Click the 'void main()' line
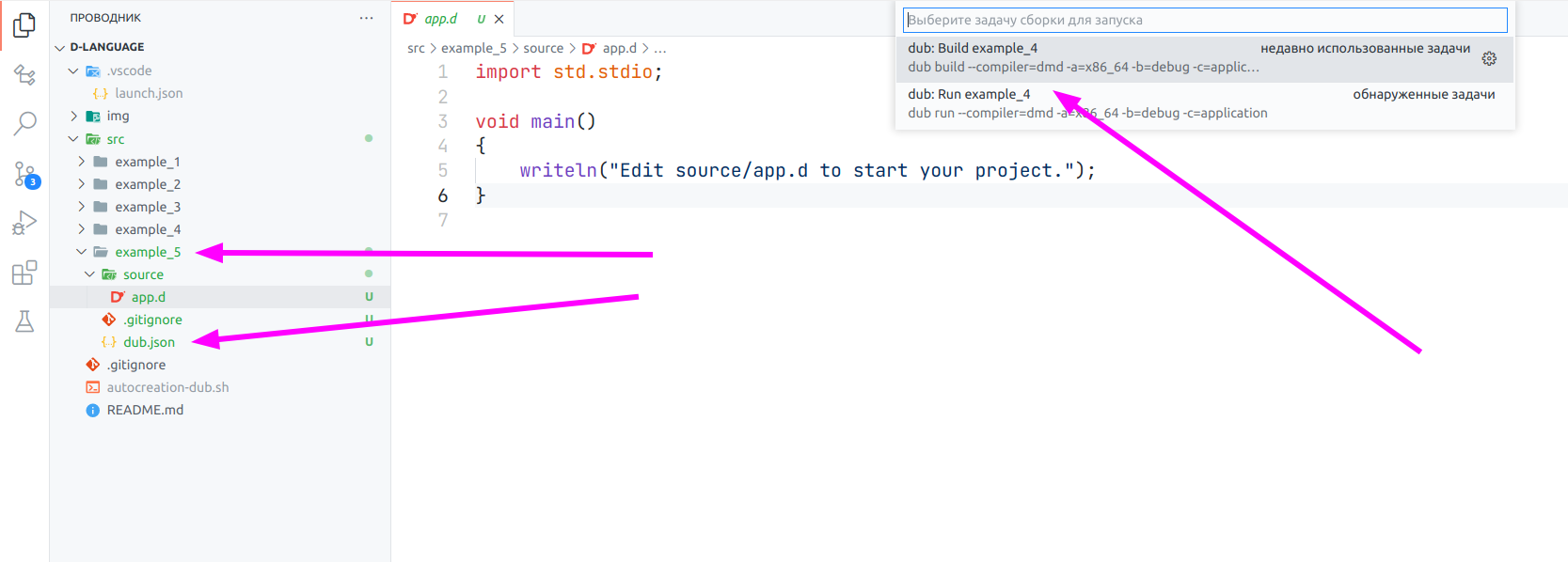Image resolution: width=1568 pixels, height=562 pixels. click(x=535, y=121)
